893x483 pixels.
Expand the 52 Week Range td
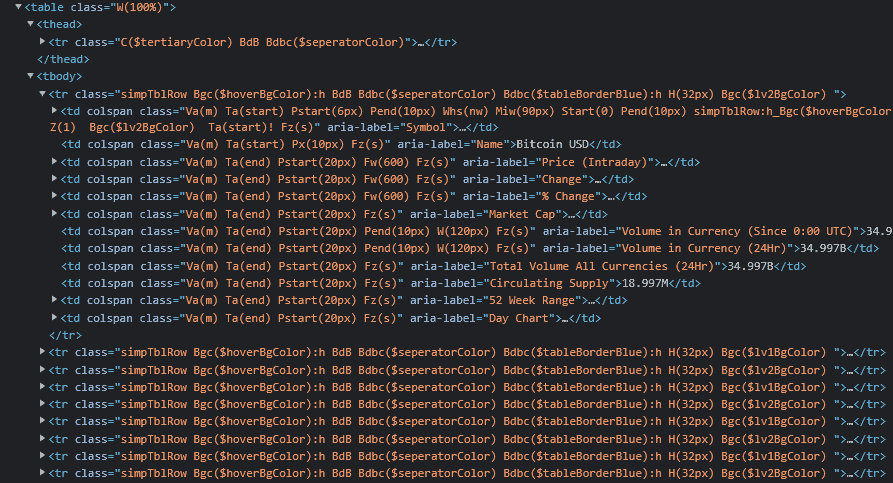(55, 300)
